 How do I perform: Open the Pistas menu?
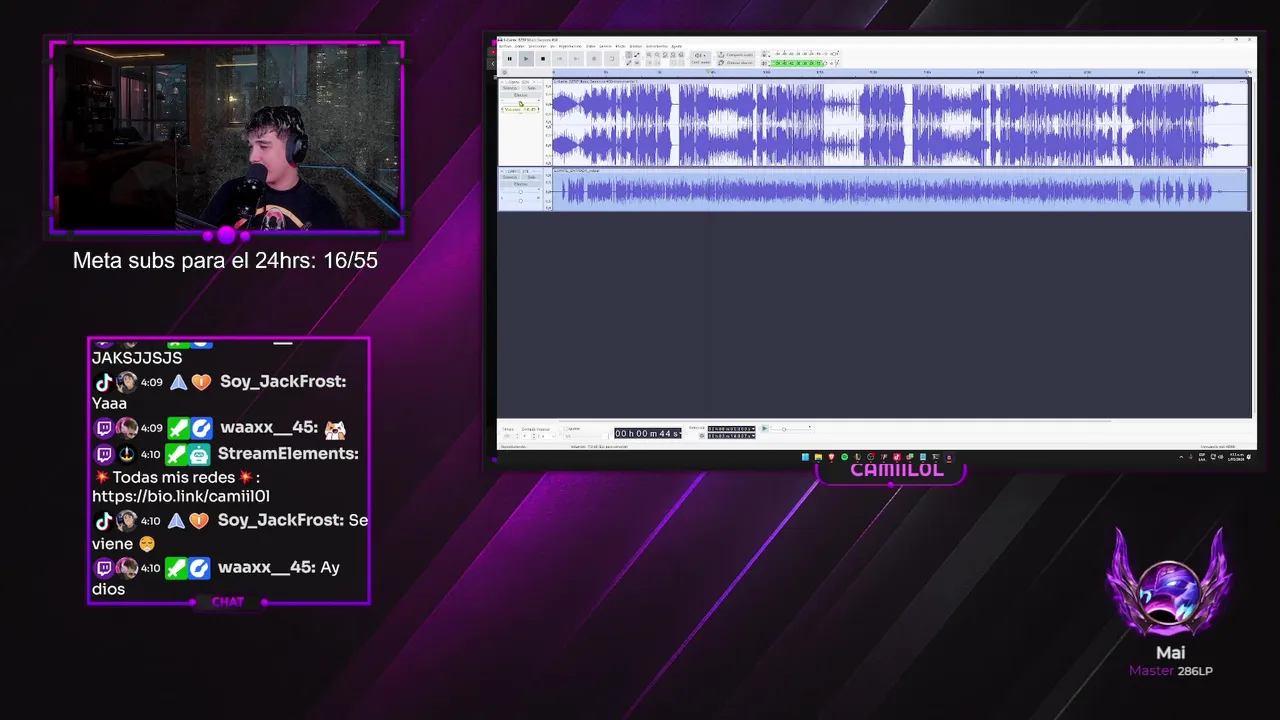(x=590, y=46)
